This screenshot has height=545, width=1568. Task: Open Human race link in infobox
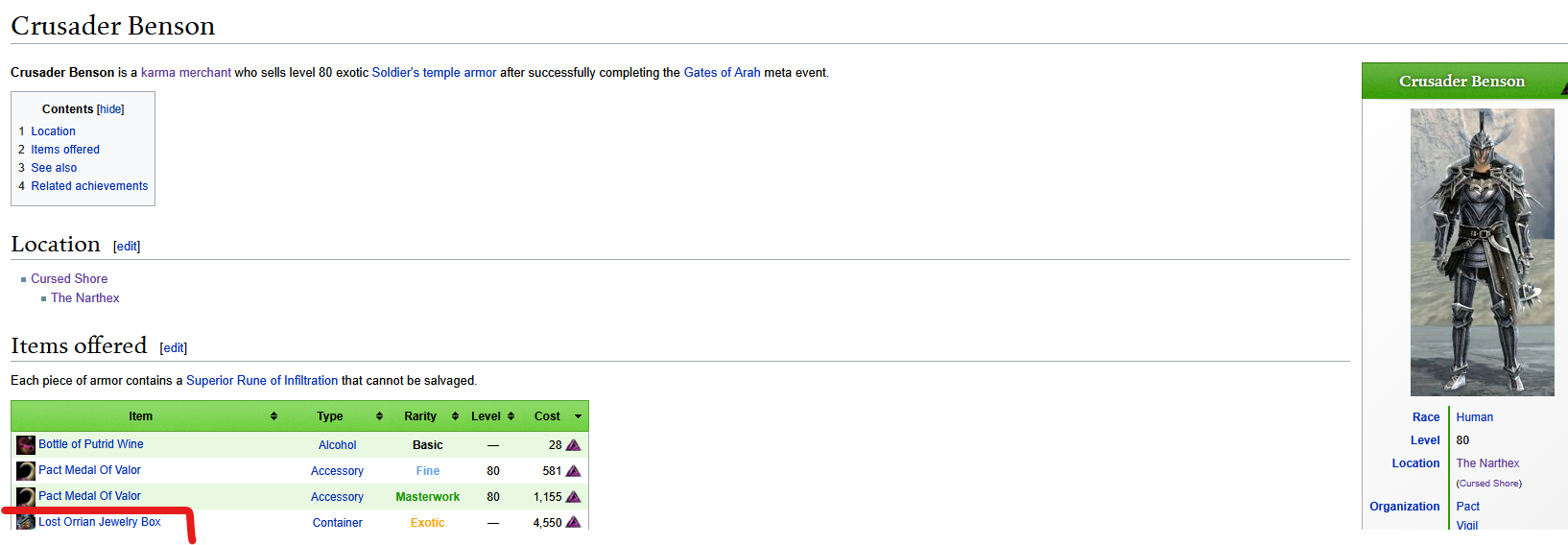tap(1475, 417)
